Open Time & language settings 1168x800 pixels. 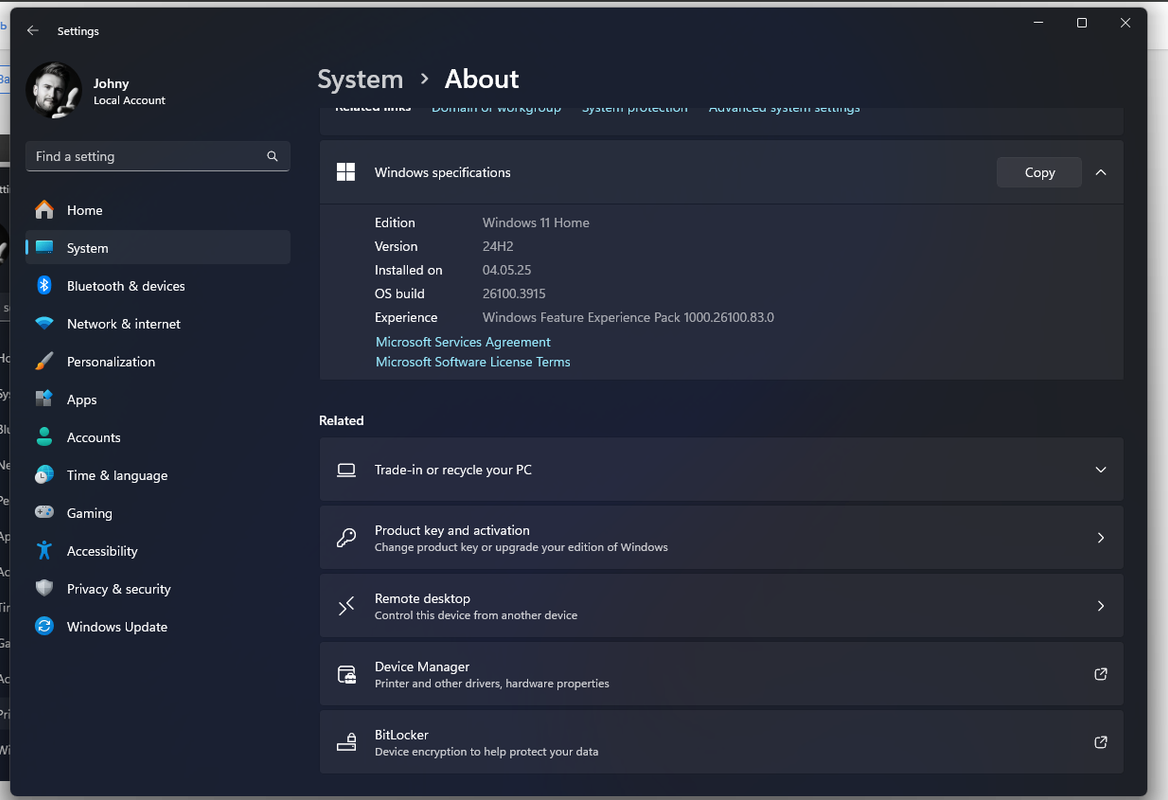pos(157,475)
